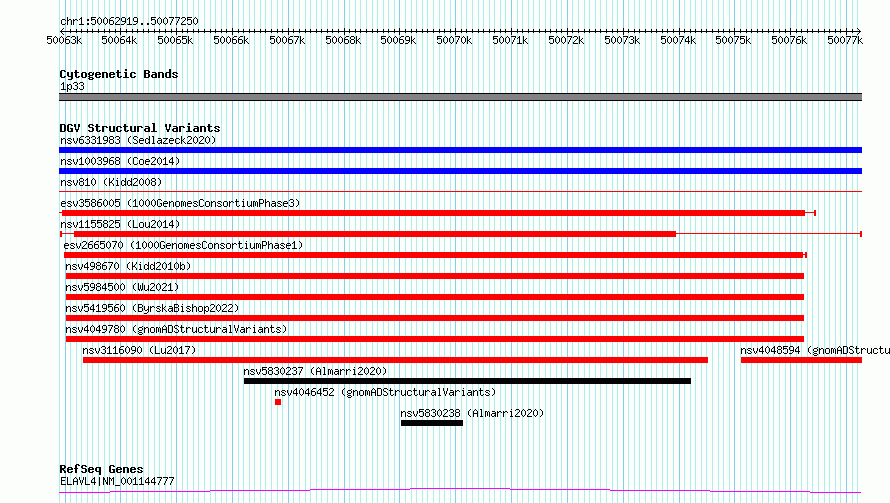Screen dimensions: 890x503
Task: Open nsv4049780 (gnomADStructuralVariants) label
Action: [x=176, y=329]
